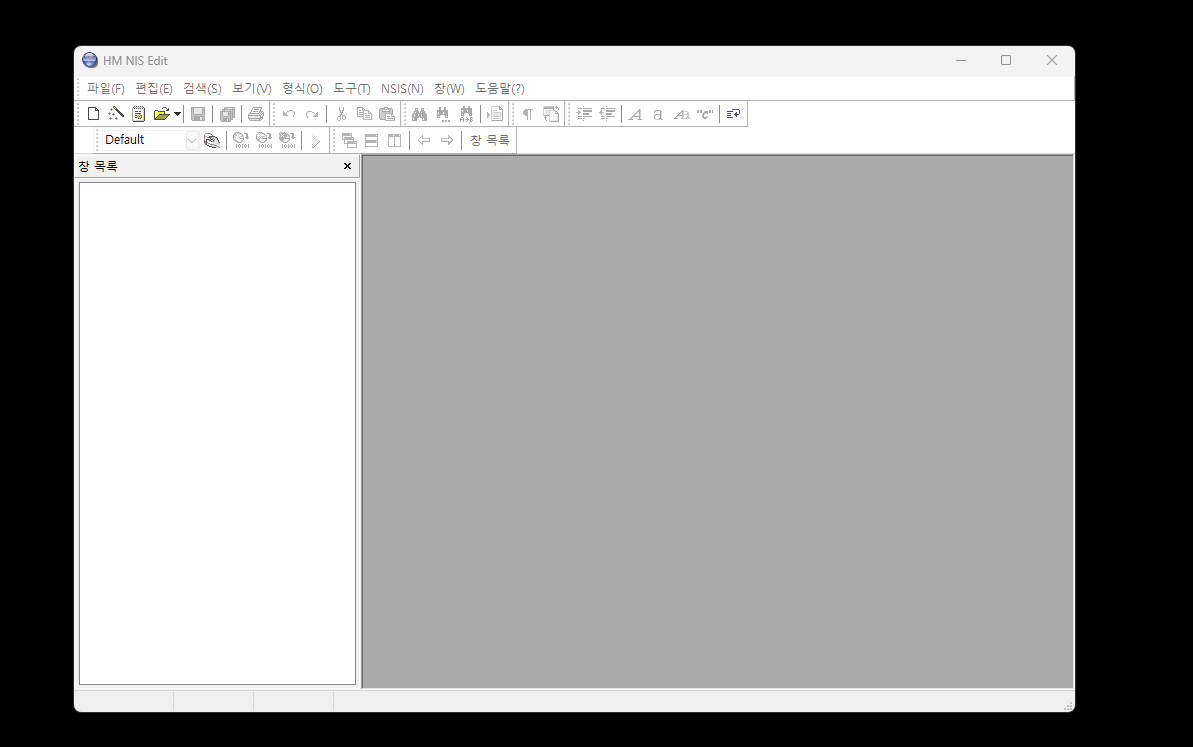Open the 창(W) menu
This screenshot has width=1193, height=747.
tap(449, 88)
